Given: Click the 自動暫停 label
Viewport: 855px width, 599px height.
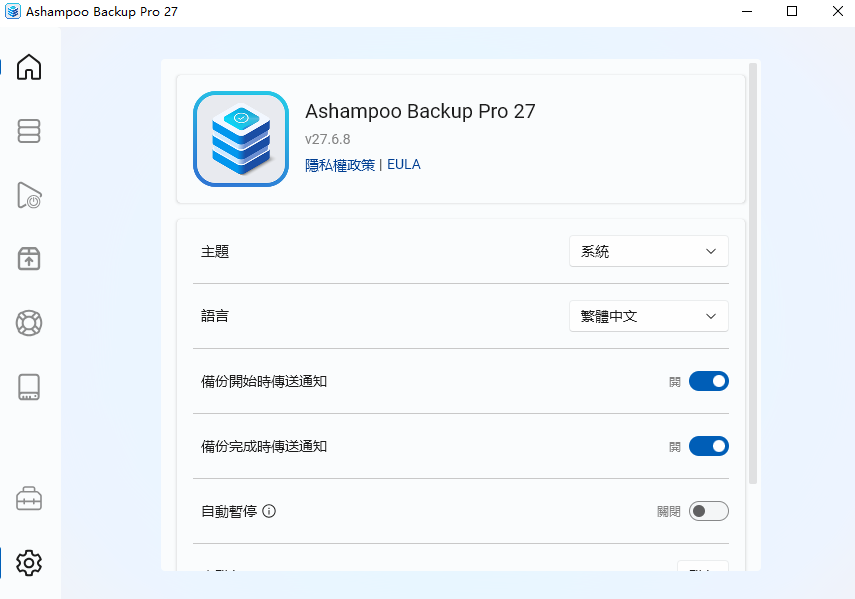Looking at the screenshot, I should [229, 511].
